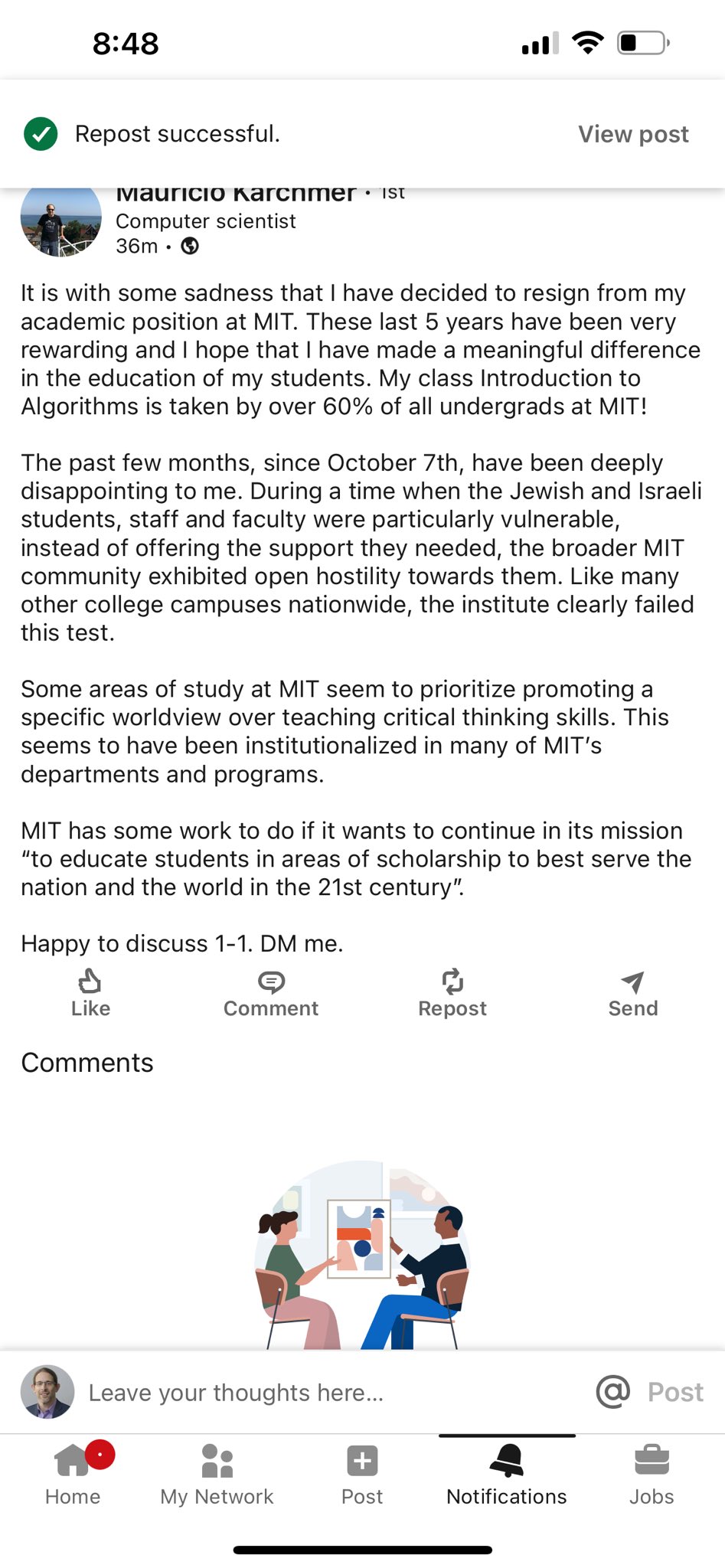This screenshot has height=1568, width=725.
Task: Switch to the Notifications tab
Action: (506, 1474)
